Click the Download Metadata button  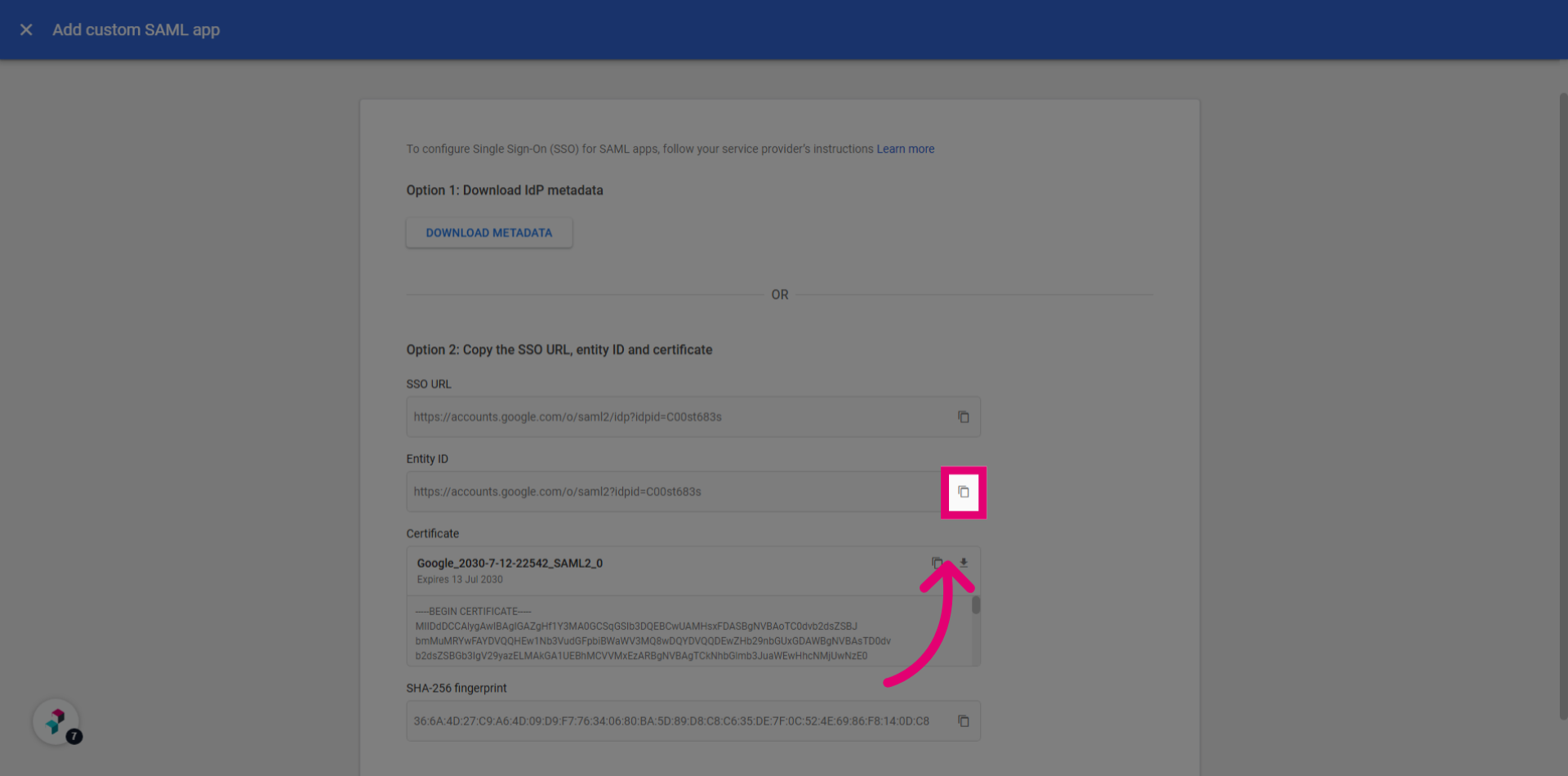[489, 233]
